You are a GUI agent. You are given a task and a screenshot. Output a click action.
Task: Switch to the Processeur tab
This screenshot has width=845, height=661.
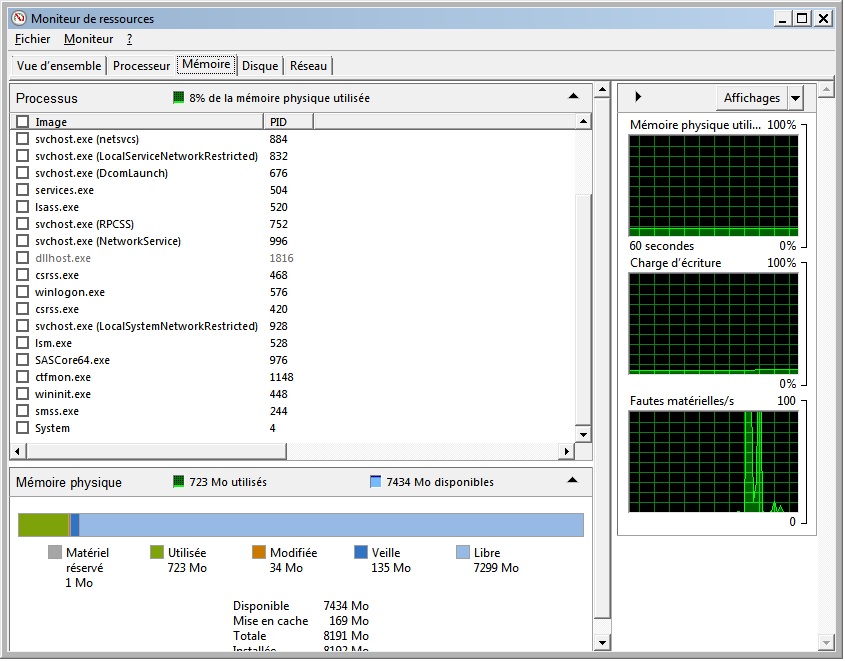141,66
